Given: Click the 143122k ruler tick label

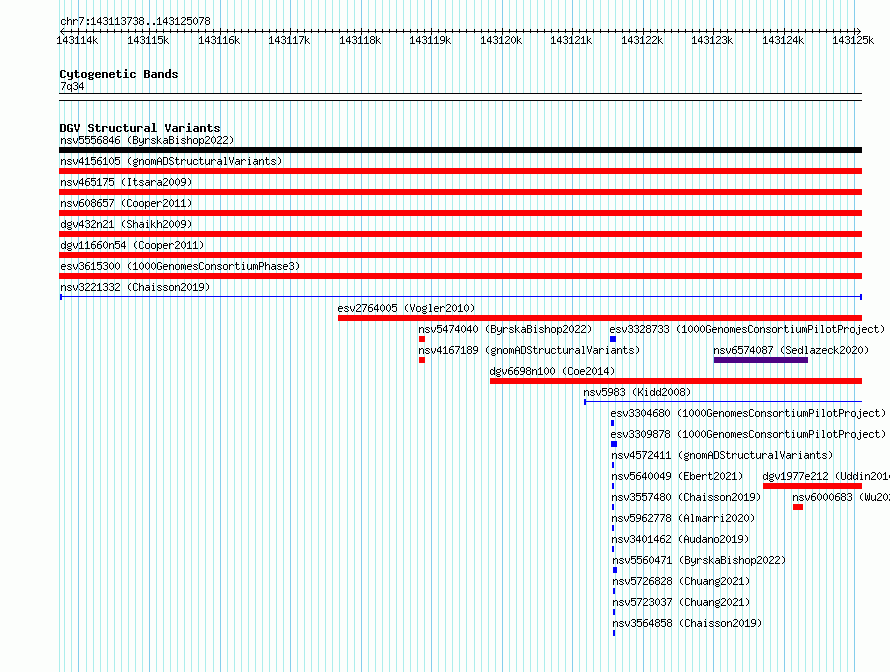Looking at the screenshot, I should pyautogui.click(x=642, y=40).
